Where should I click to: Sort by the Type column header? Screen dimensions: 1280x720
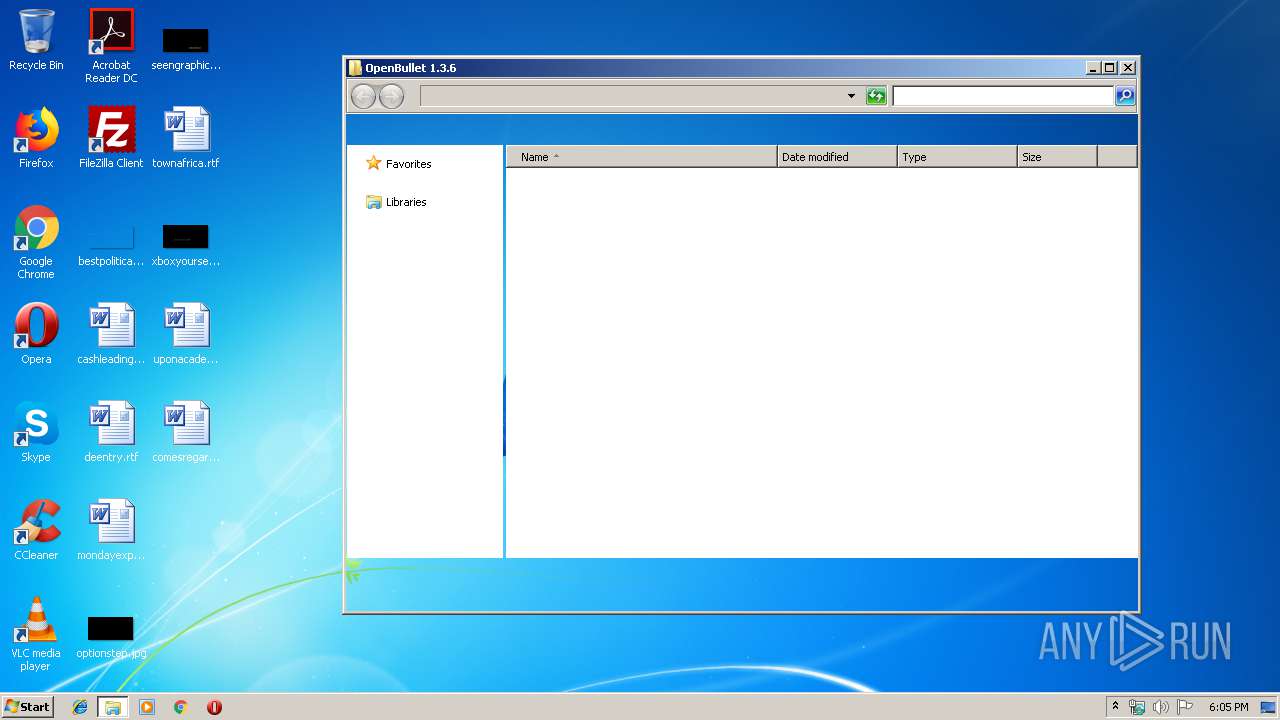[957, 157]
